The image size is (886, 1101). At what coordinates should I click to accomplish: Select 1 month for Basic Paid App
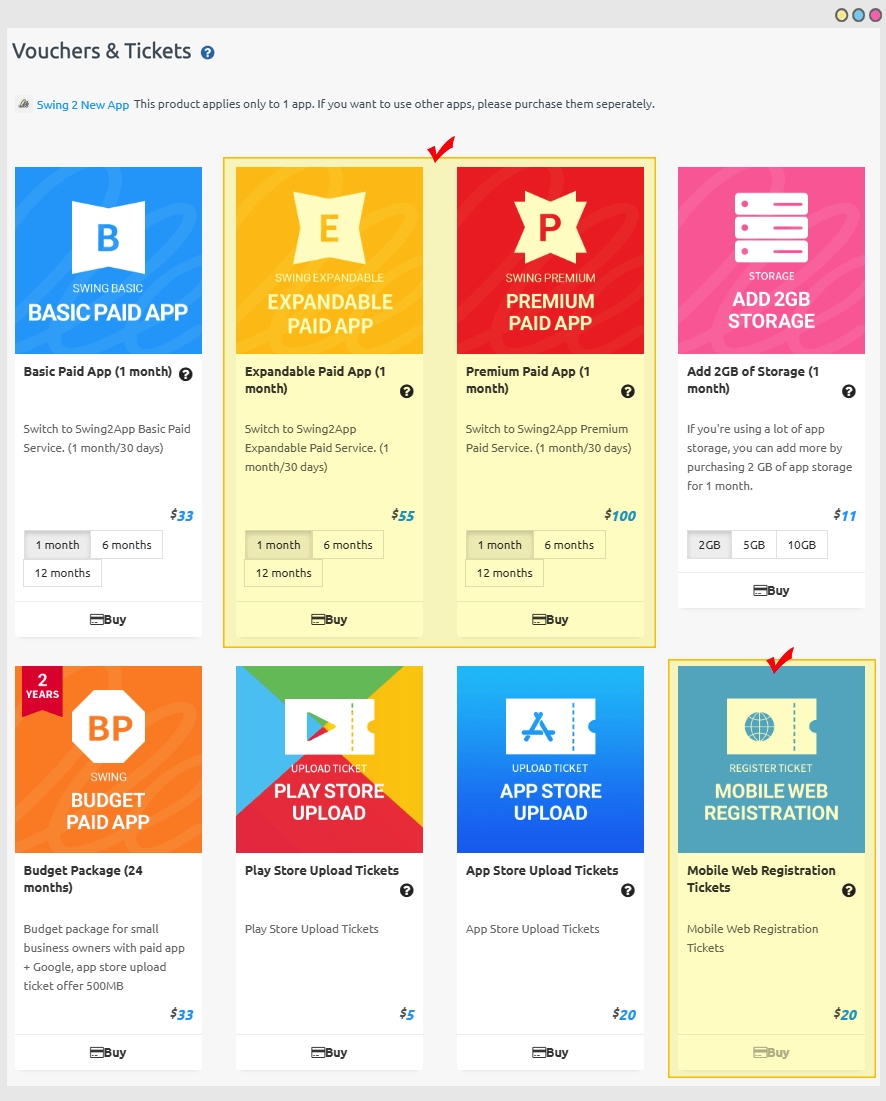coord(58,545)
